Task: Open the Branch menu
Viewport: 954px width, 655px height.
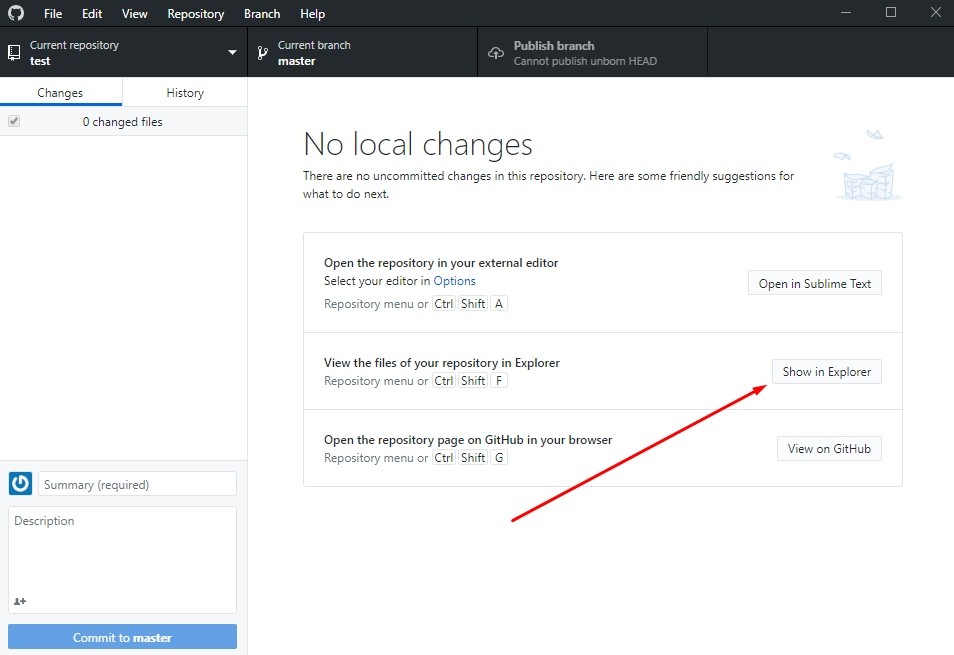Action: (x=262, y=13)
